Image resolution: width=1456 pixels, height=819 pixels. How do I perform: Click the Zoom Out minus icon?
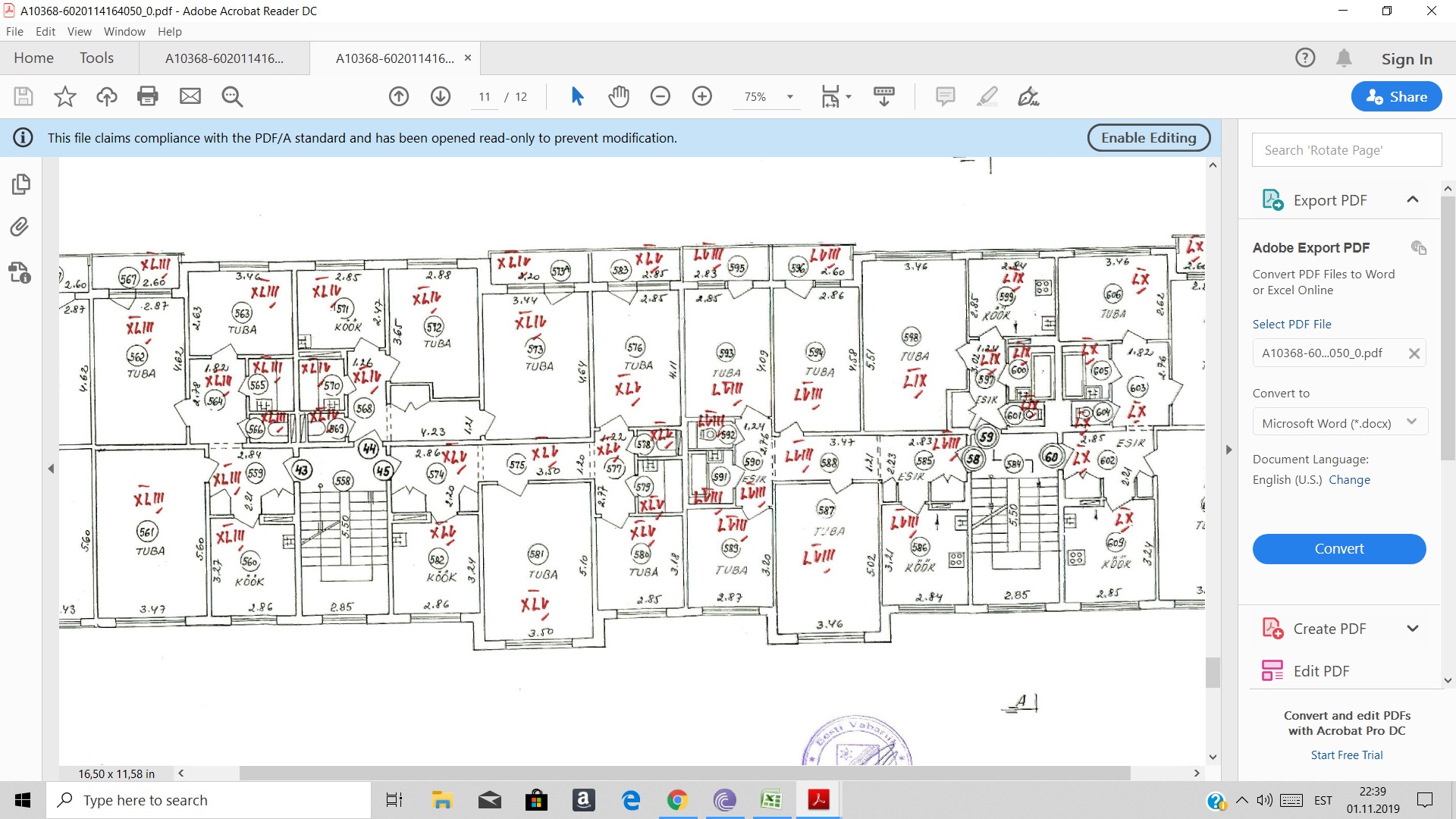point(661,96)
